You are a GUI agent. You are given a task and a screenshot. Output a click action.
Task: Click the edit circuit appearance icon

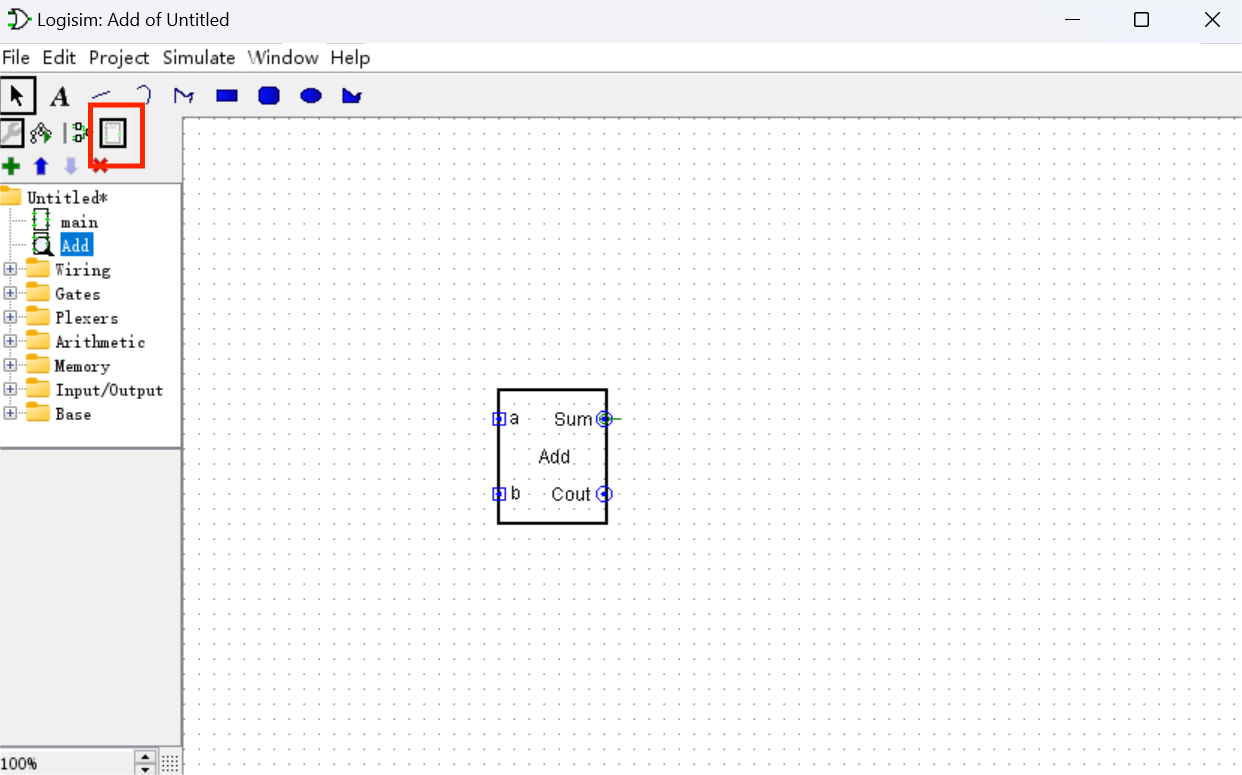pos(113,132)
